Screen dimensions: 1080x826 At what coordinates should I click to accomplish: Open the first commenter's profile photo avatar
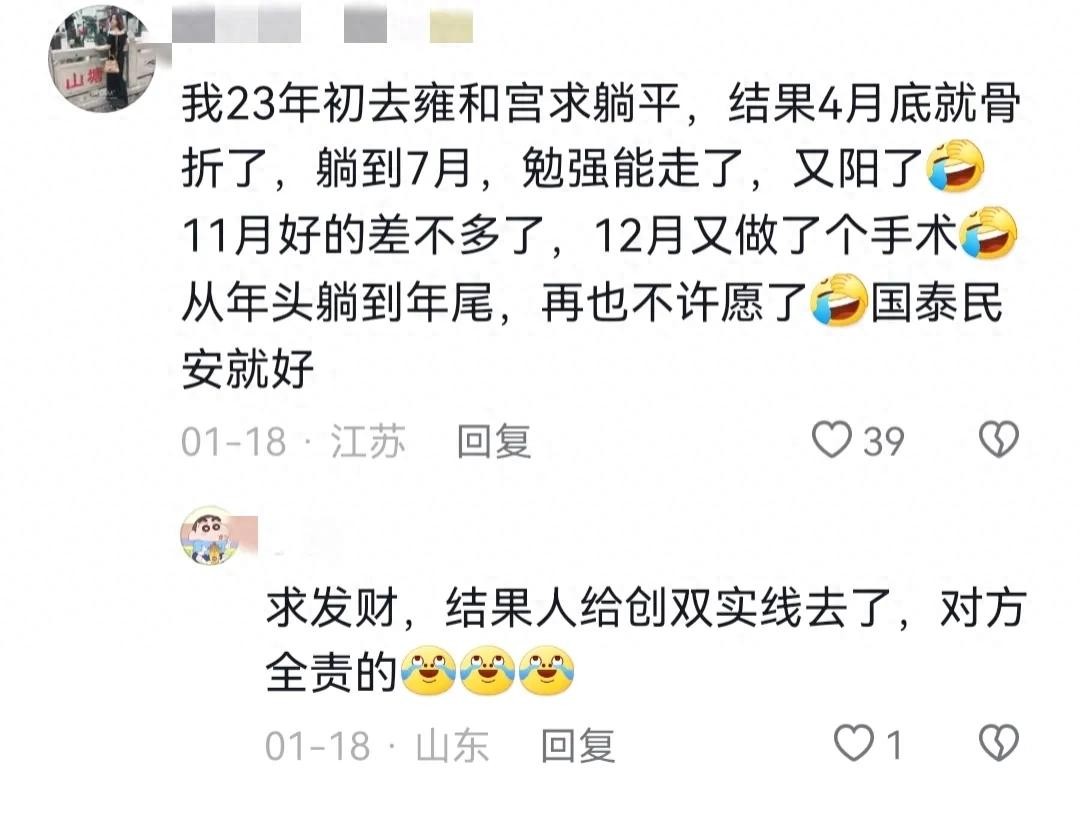(103, 59)
